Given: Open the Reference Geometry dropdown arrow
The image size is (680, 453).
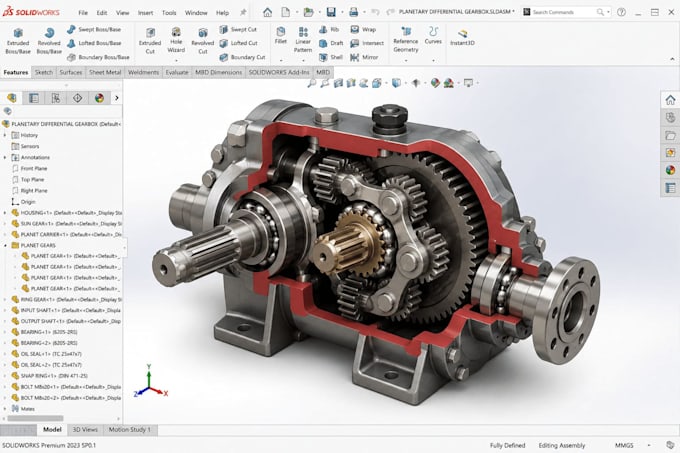Looking at the screenshot, I should coord(406,61).
